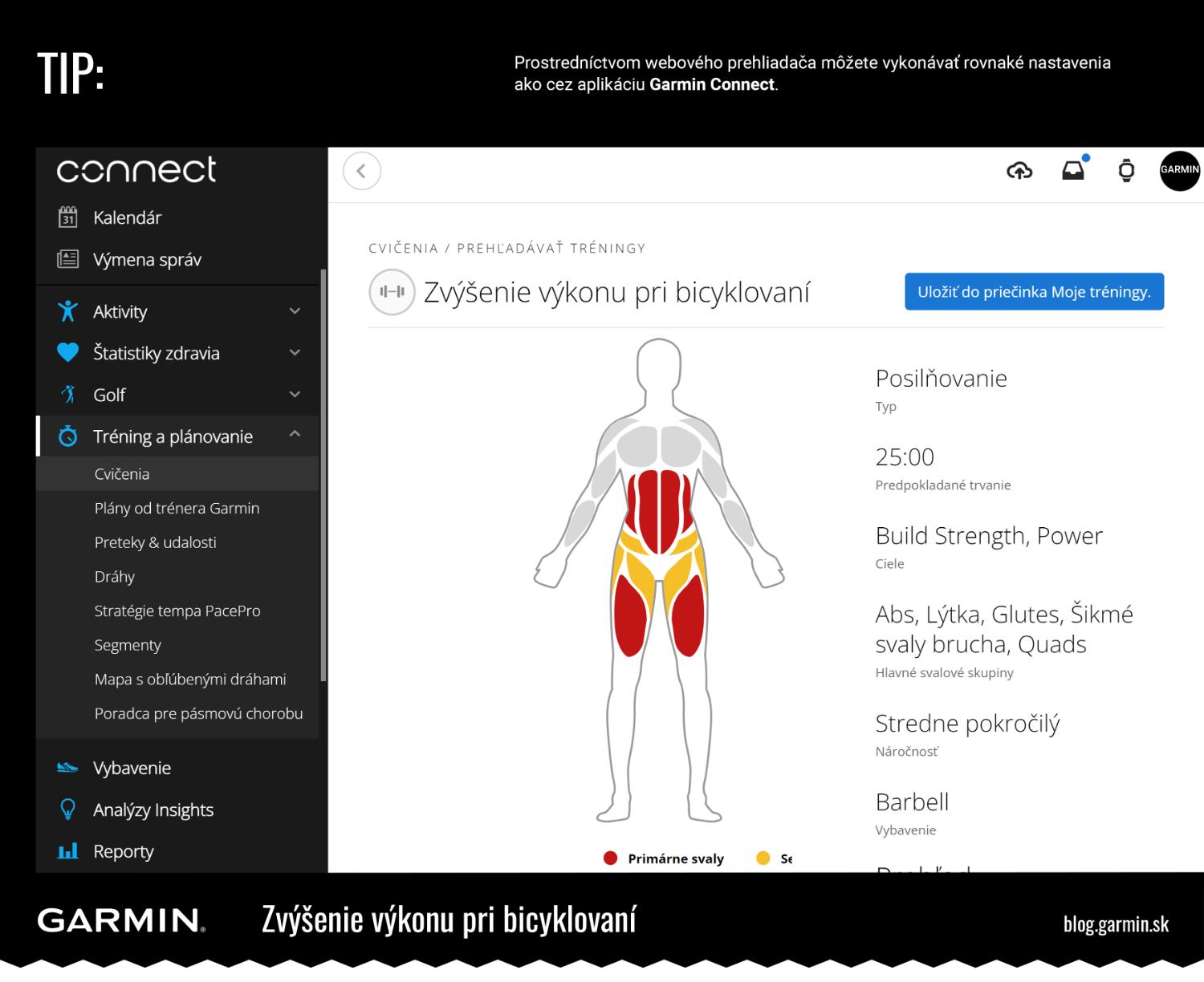Open the notifications inbox icon
This screenshot has width=1204, height=982.
pos(1073,170)
